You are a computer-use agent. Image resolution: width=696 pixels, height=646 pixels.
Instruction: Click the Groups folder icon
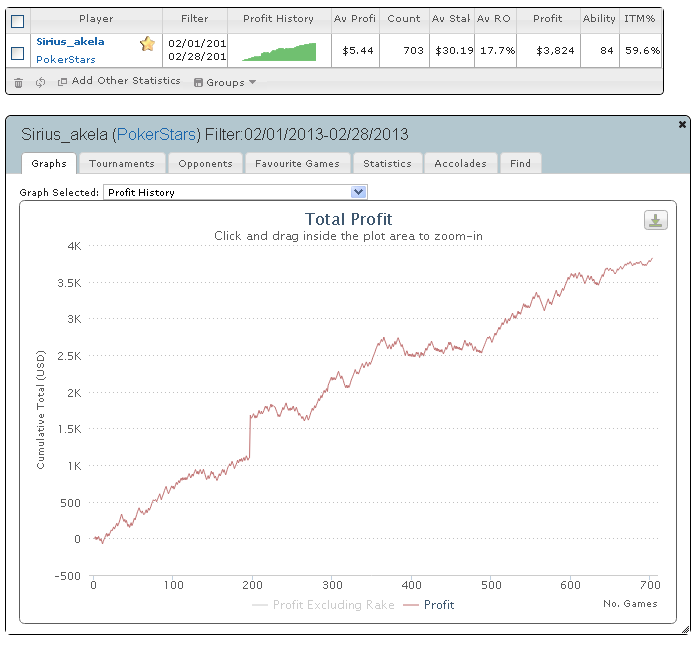pyautogui.click(x=198, y=82)
